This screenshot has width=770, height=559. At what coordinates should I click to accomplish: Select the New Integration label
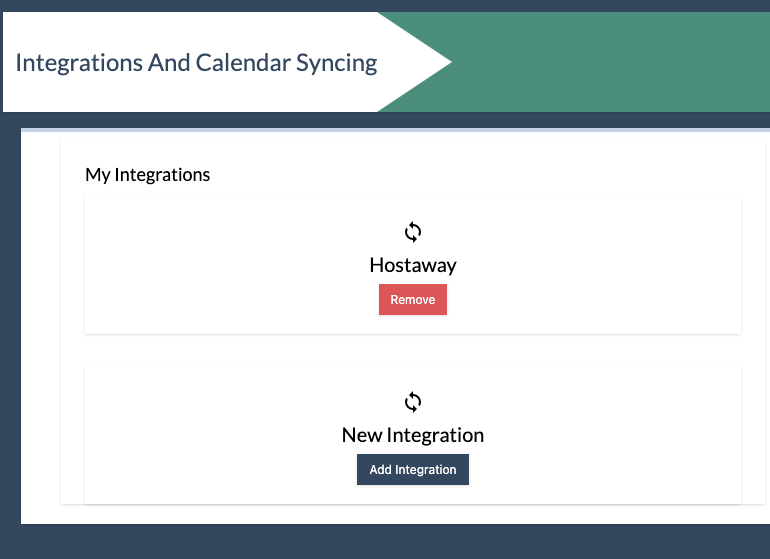(x=412, y=435)
